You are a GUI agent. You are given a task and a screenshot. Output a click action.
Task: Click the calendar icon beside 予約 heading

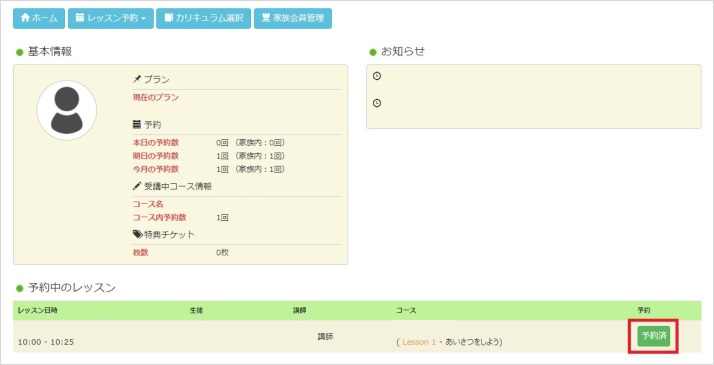137,124
